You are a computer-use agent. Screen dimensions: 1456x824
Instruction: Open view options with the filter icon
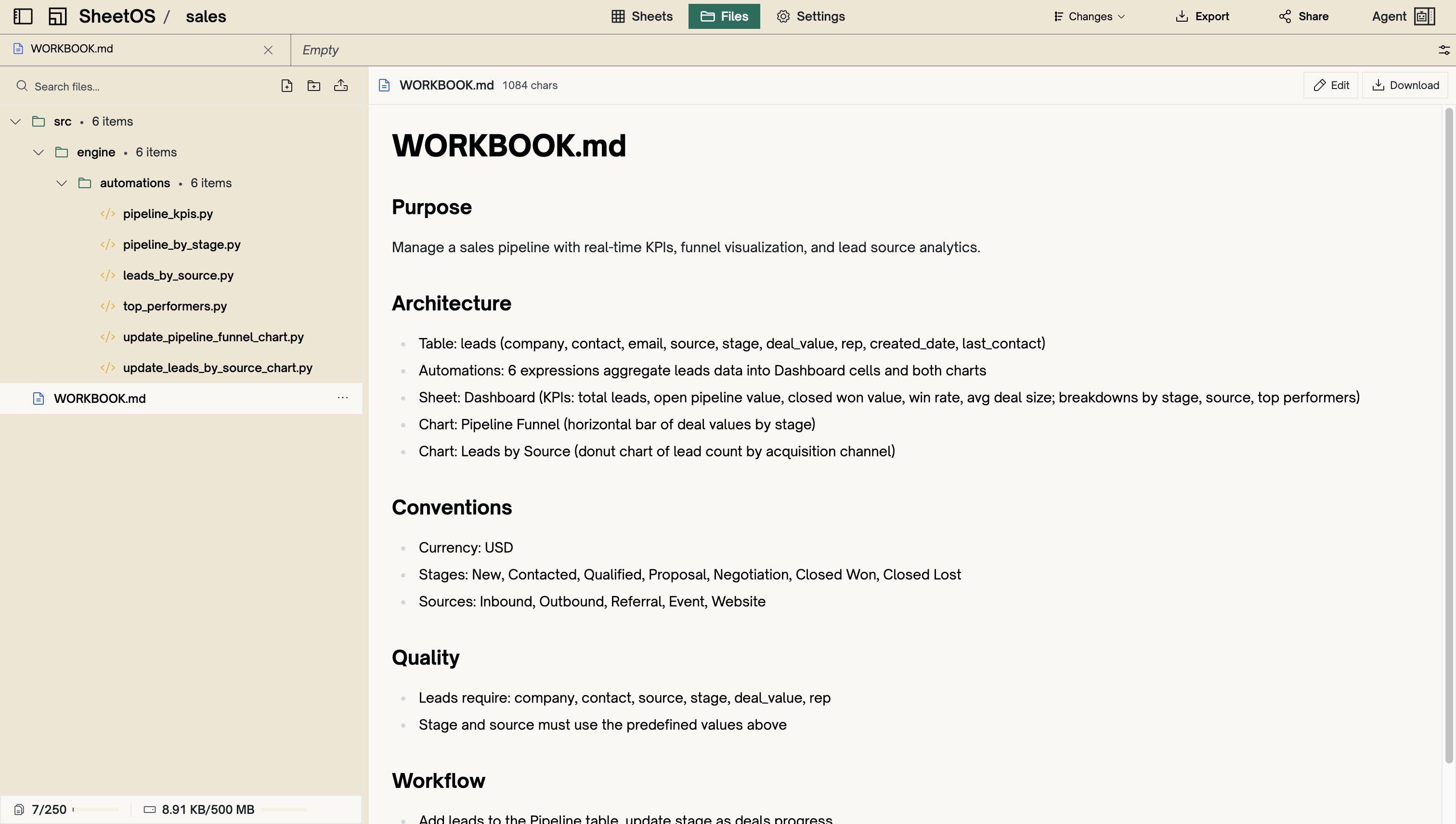1443,49
